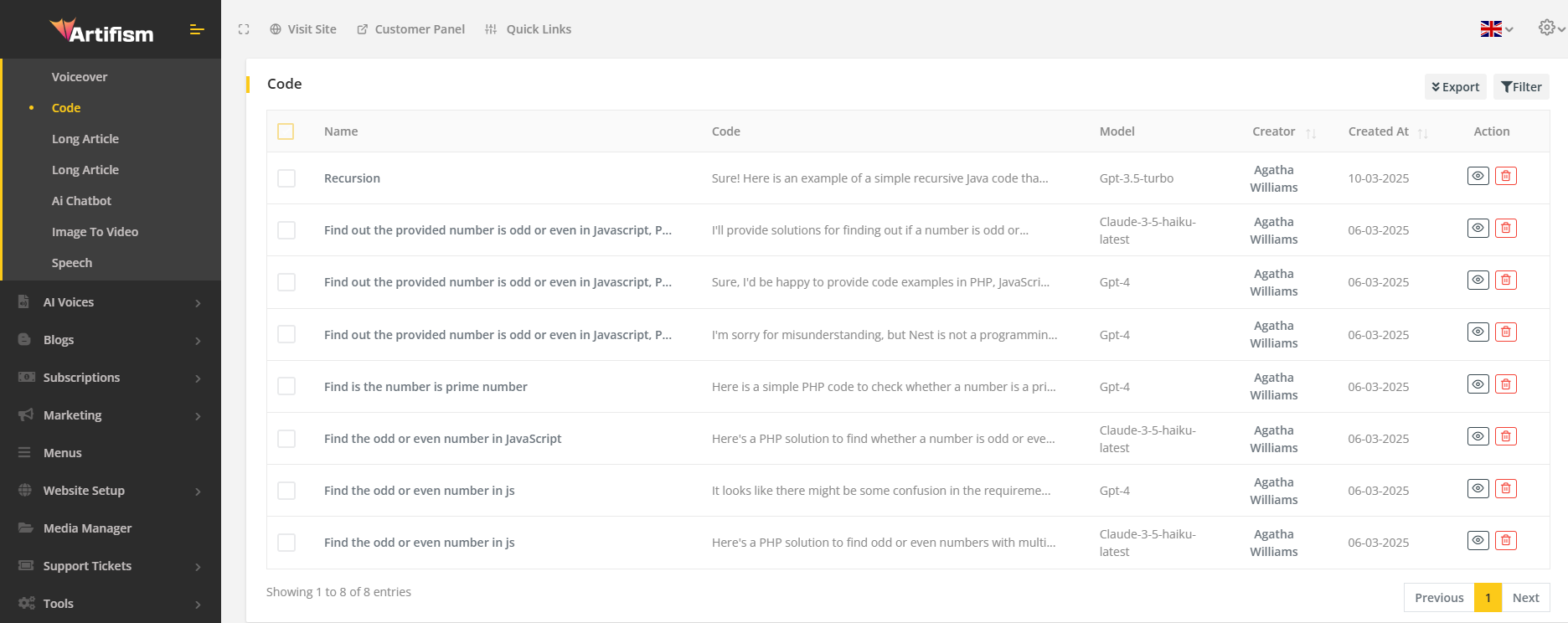The image size is (1568, 623).
Task: Open settings gear icon in top right
Action: point(1547,28)
